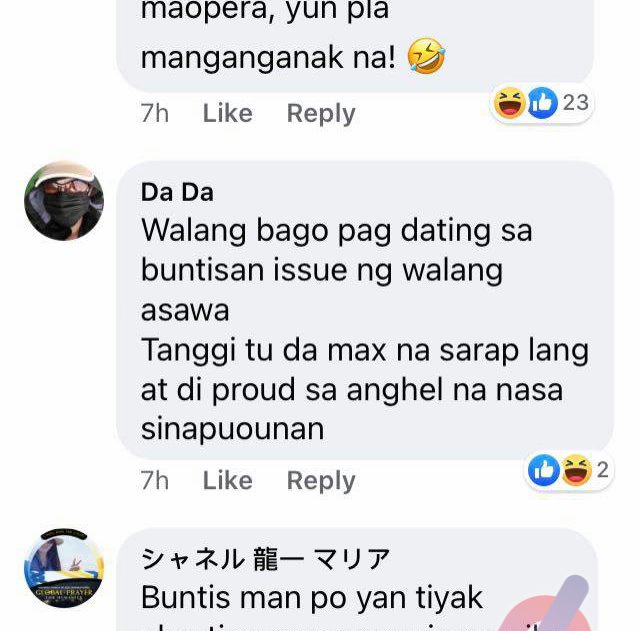
Task: Select the 'Buntis man po yan' comment
Action: 357,580
